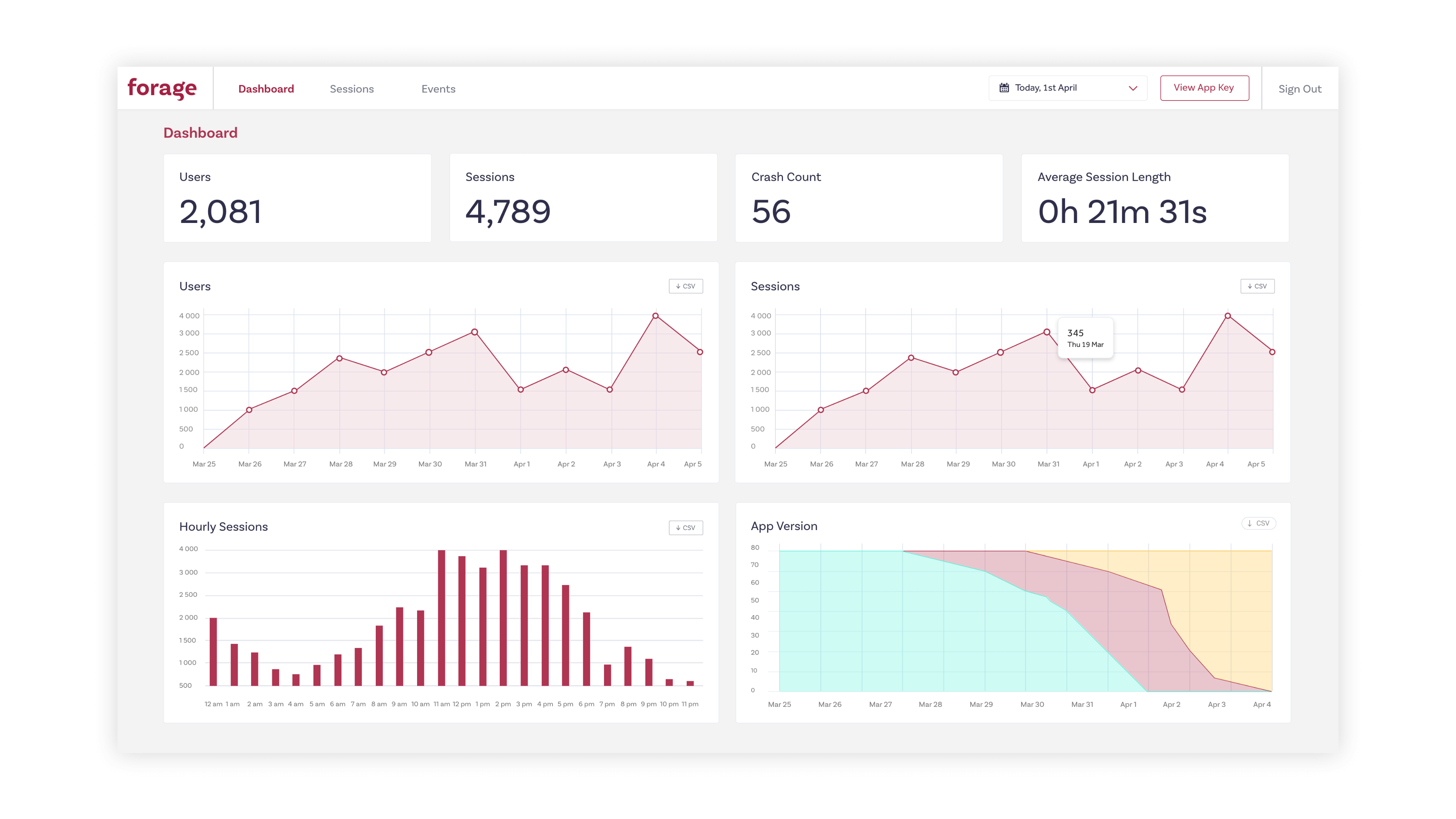
Task: Click Users chart Apr 4 peak point
Action: coord(656,316)
